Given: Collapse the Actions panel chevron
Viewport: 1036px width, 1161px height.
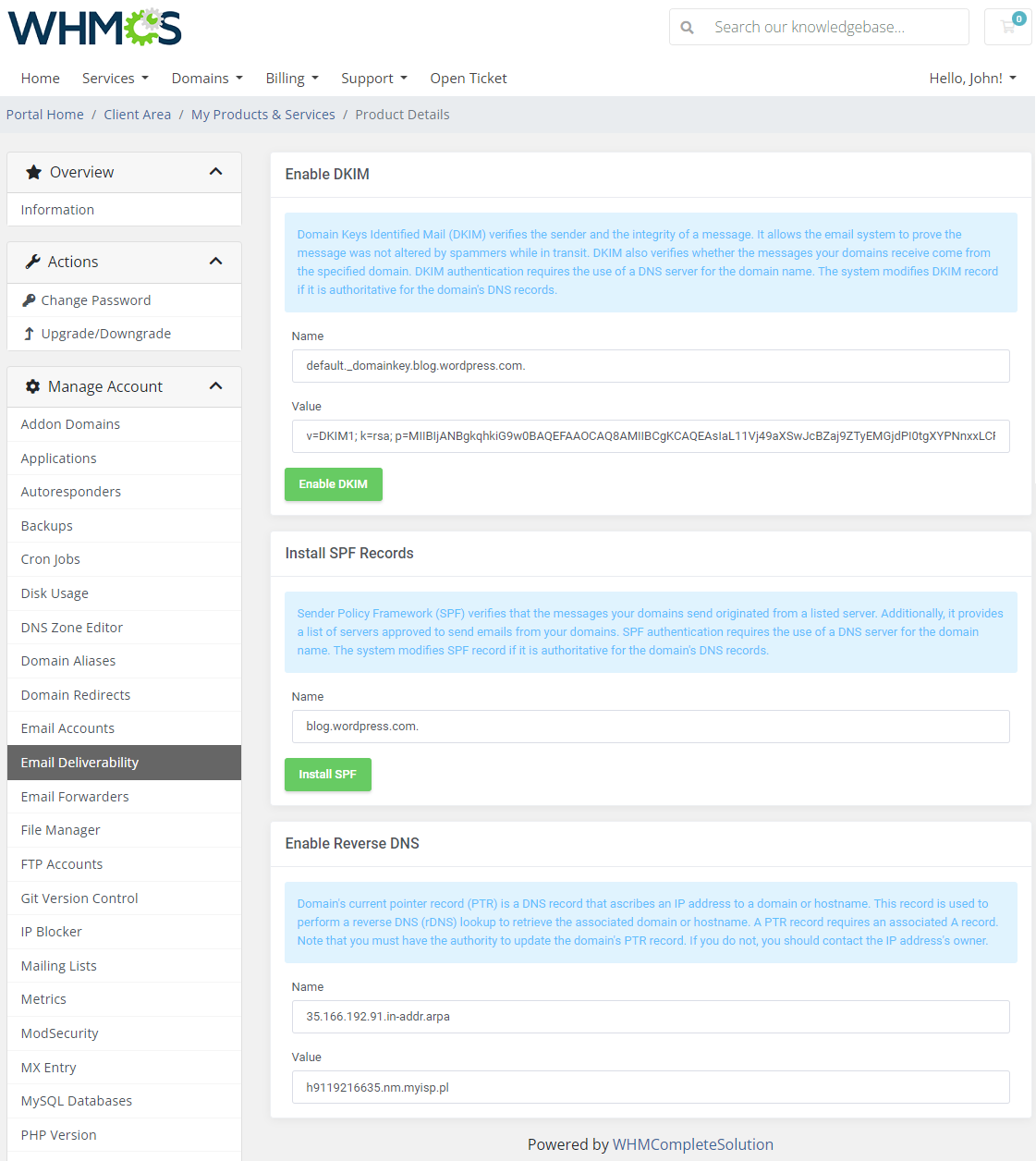Looking at the screenshot, I should (216, 262).
